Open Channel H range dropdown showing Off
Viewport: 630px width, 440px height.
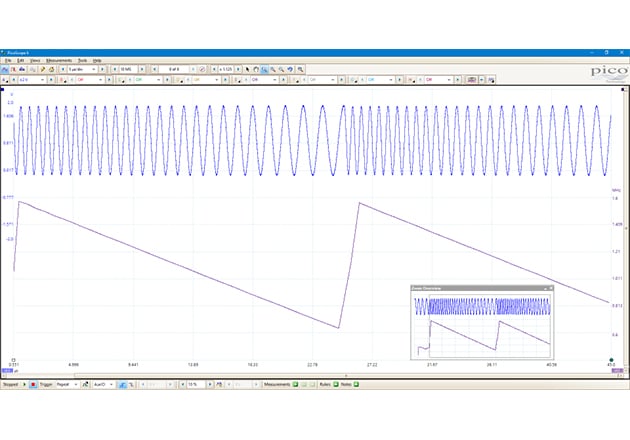point(438,80)
